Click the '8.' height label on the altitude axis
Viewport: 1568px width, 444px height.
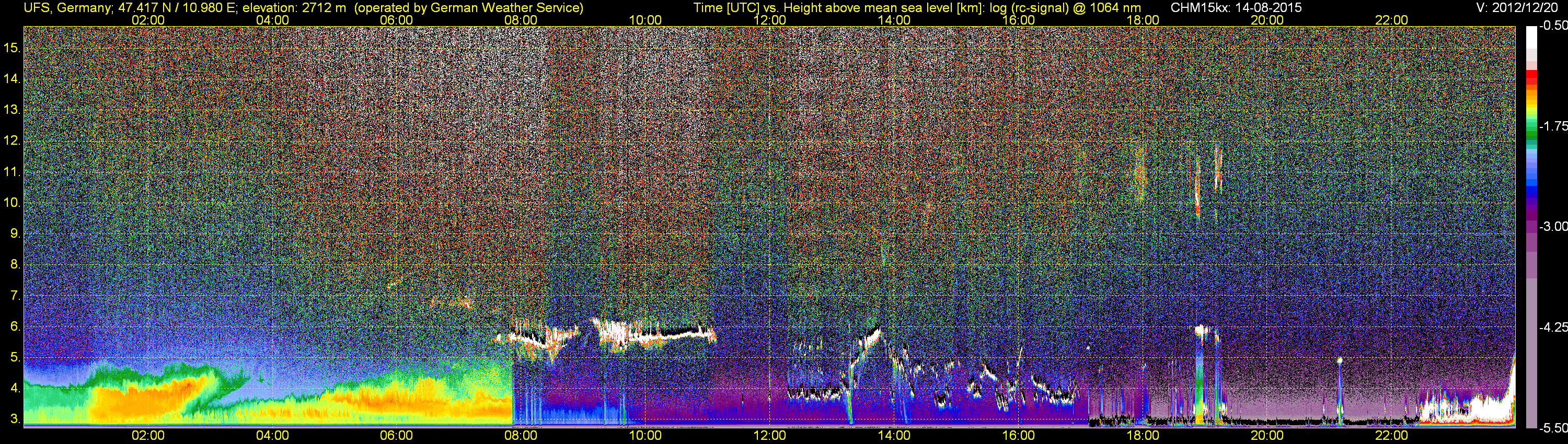pos(15,265)
